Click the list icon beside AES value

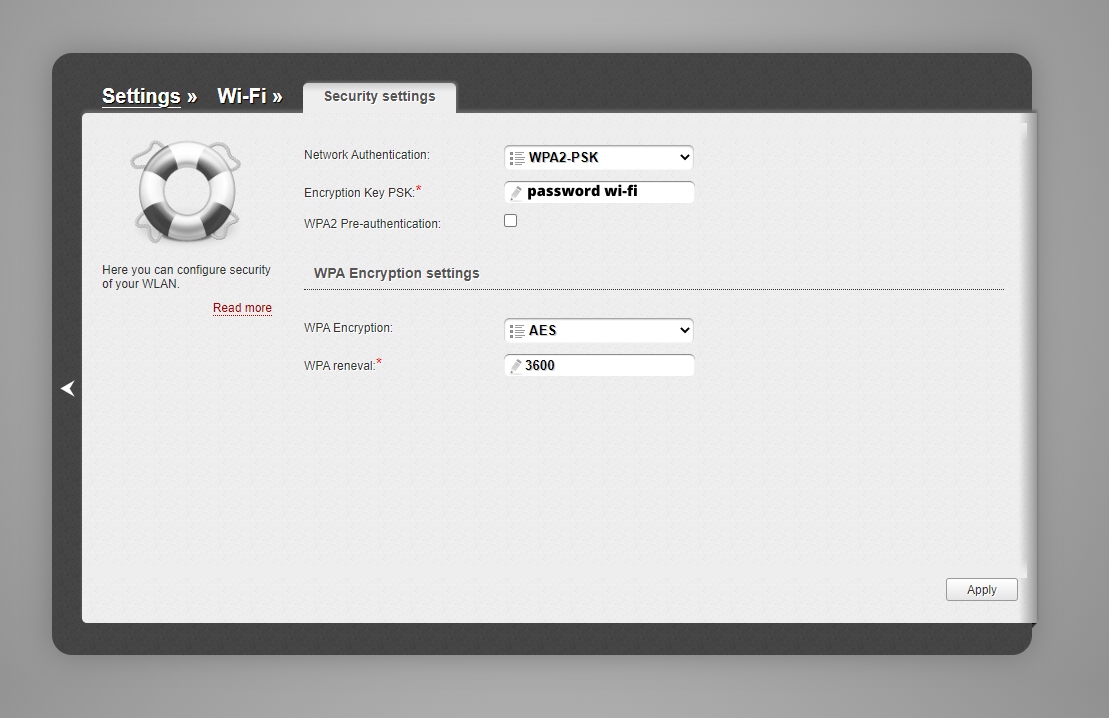[x=516, y=330]
